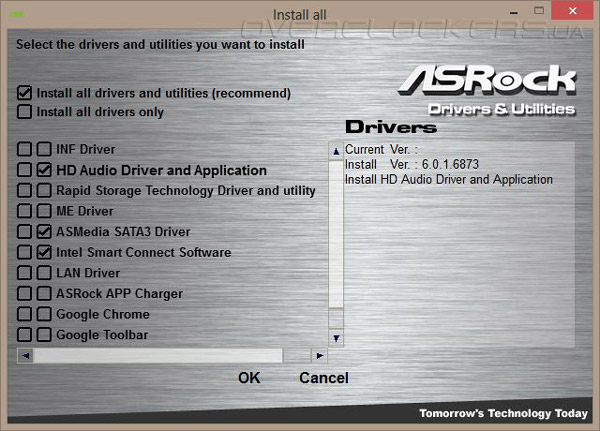Minimize the Install all window
This screenshot has height=431, width=600.
click(514, 12)
